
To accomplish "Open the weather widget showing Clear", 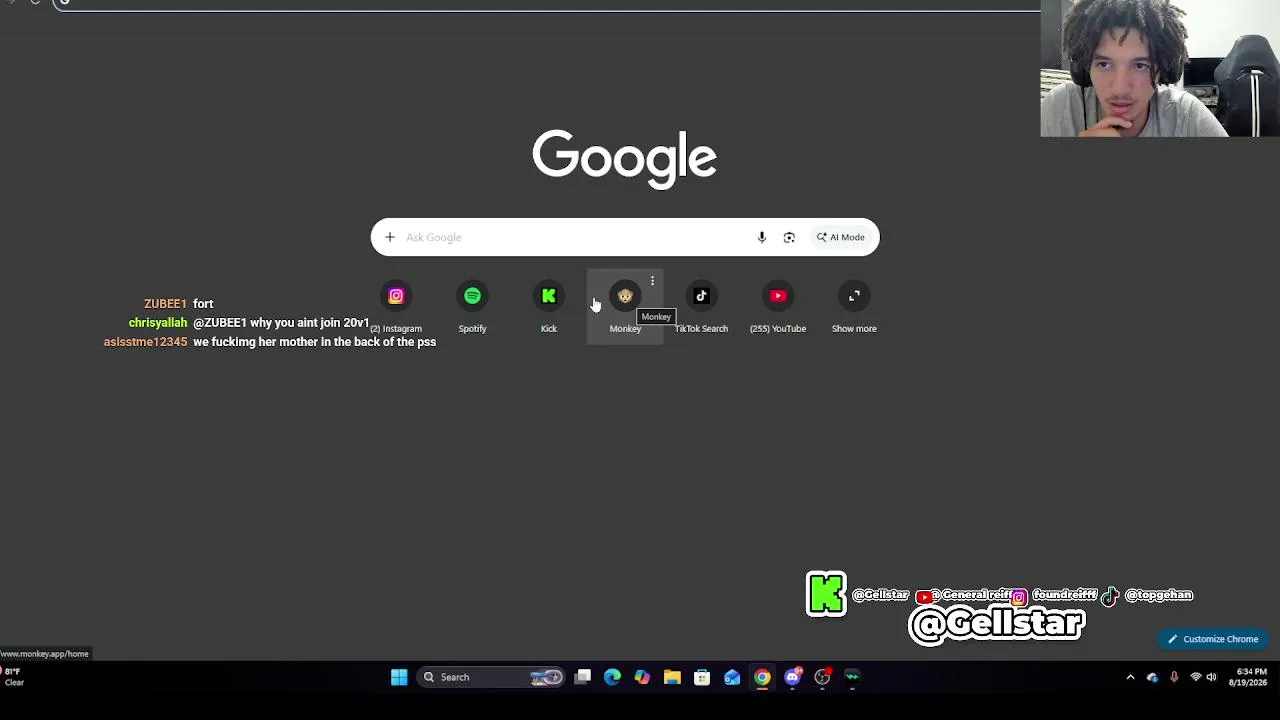I will point(14,677).
